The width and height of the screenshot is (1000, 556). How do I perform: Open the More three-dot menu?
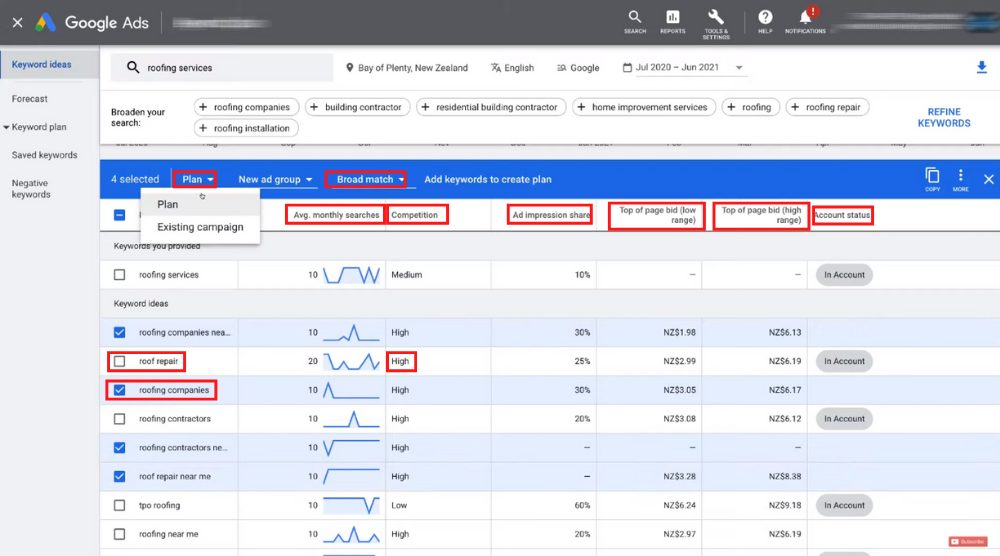(960, 179)
